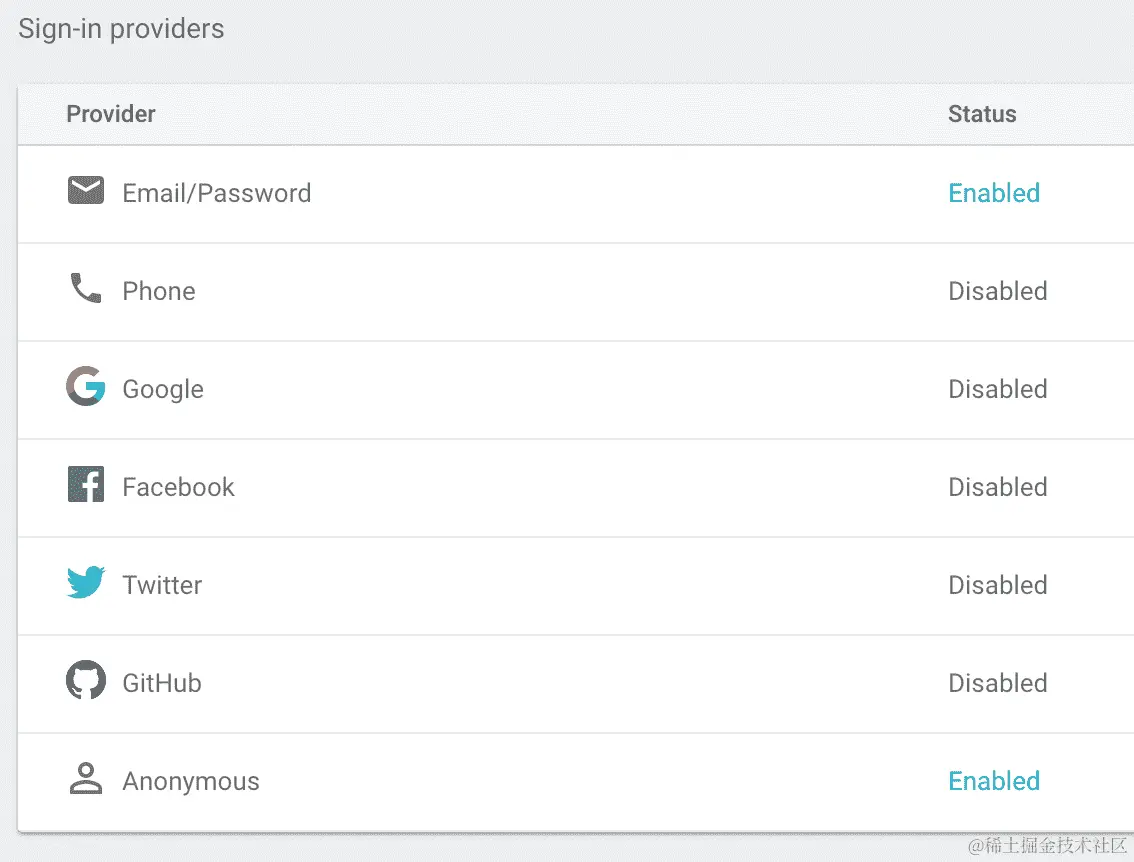Open the Email/Password provider row
The height and width of the screenshot is (862, 1134).
pyautogui.click(x=576, y=194)
